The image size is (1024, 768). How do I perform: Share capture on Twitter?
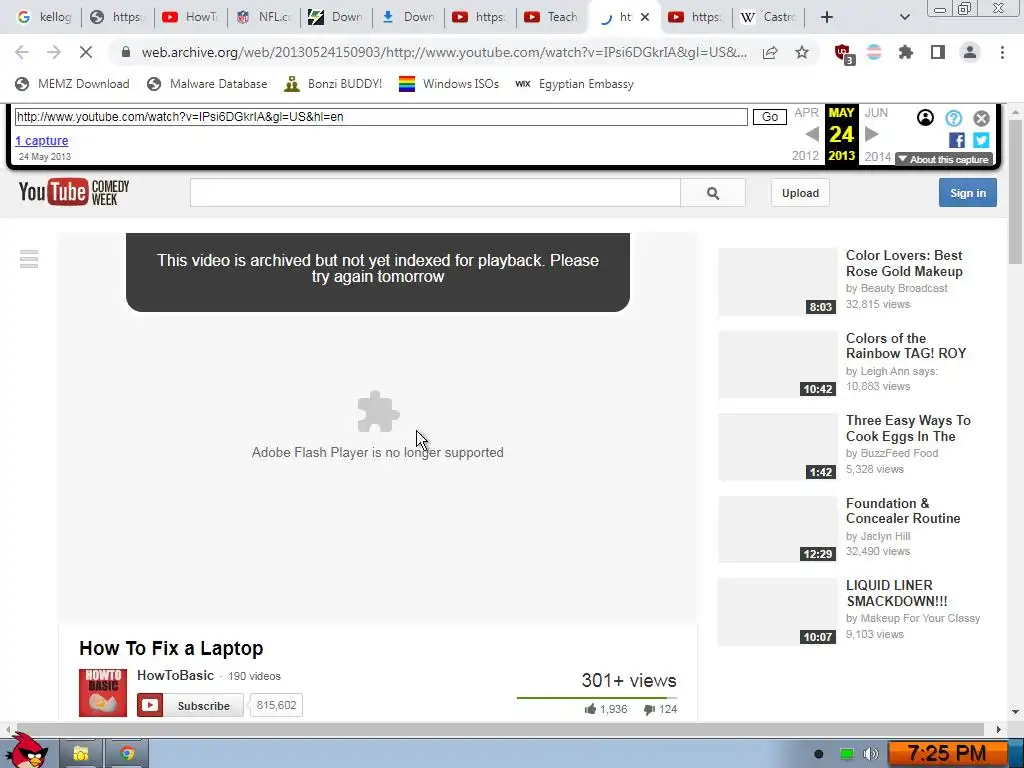(981, 140)
